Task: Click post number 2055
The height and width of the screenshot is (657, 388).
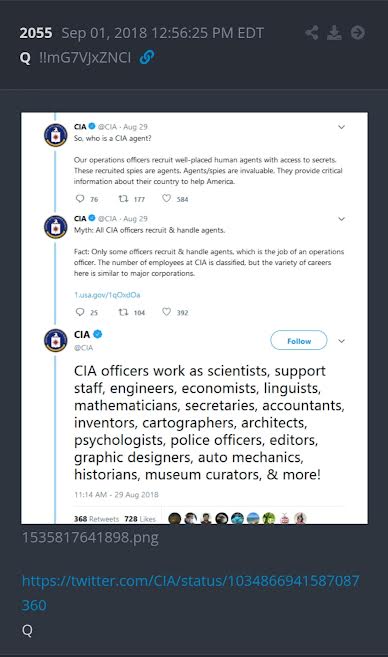Action: pos(36,33)
